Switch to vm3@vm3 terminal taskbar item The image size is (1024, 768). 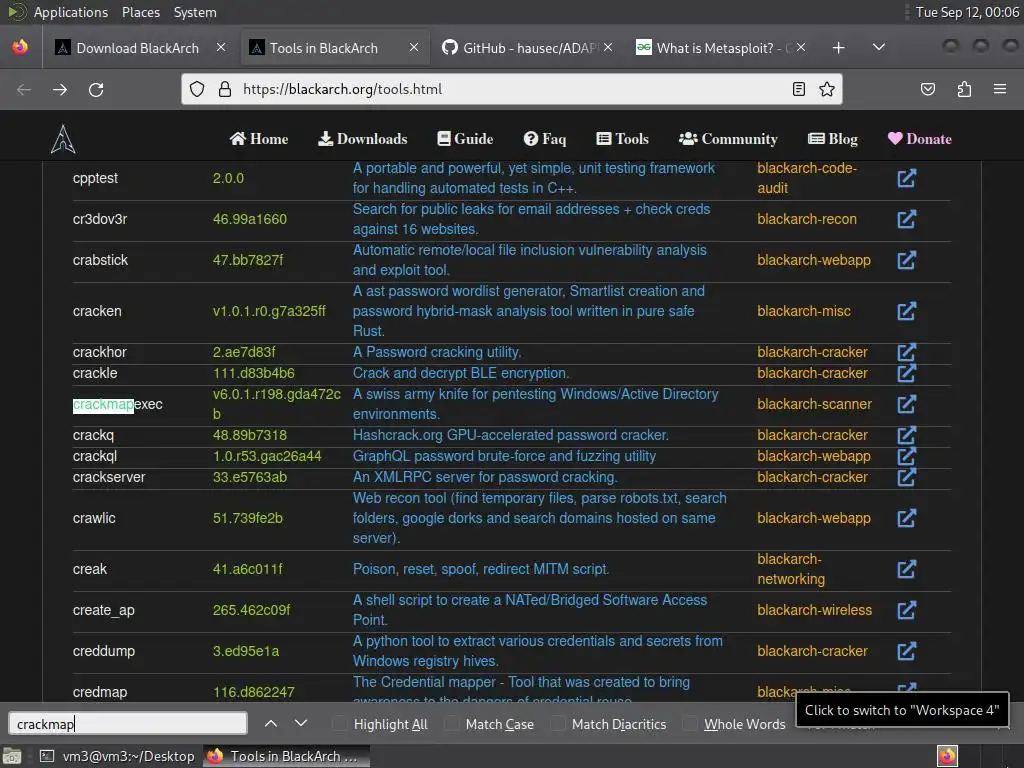(117, 756)
